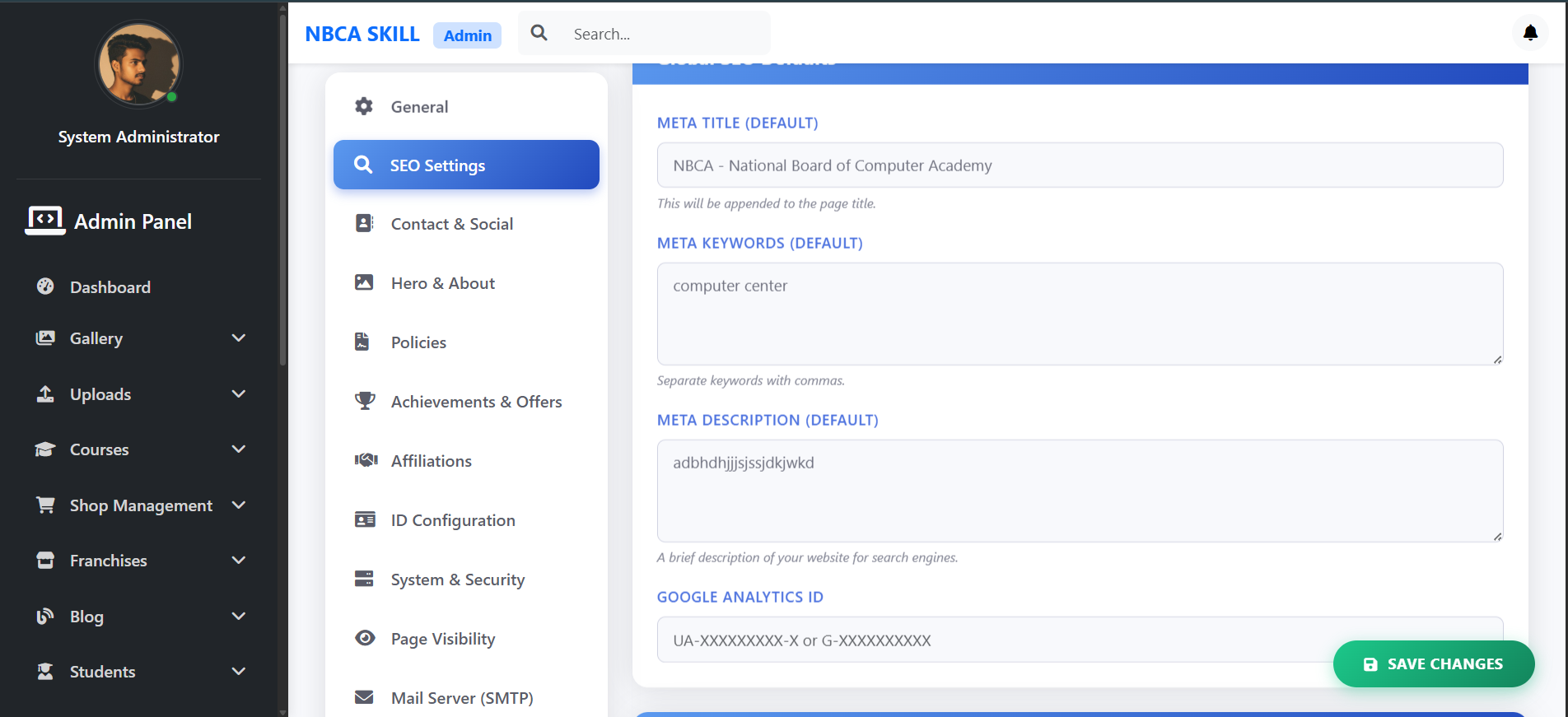Click the Shop Management cart icon
This screenshot has height=717, width=1568.
45,505
